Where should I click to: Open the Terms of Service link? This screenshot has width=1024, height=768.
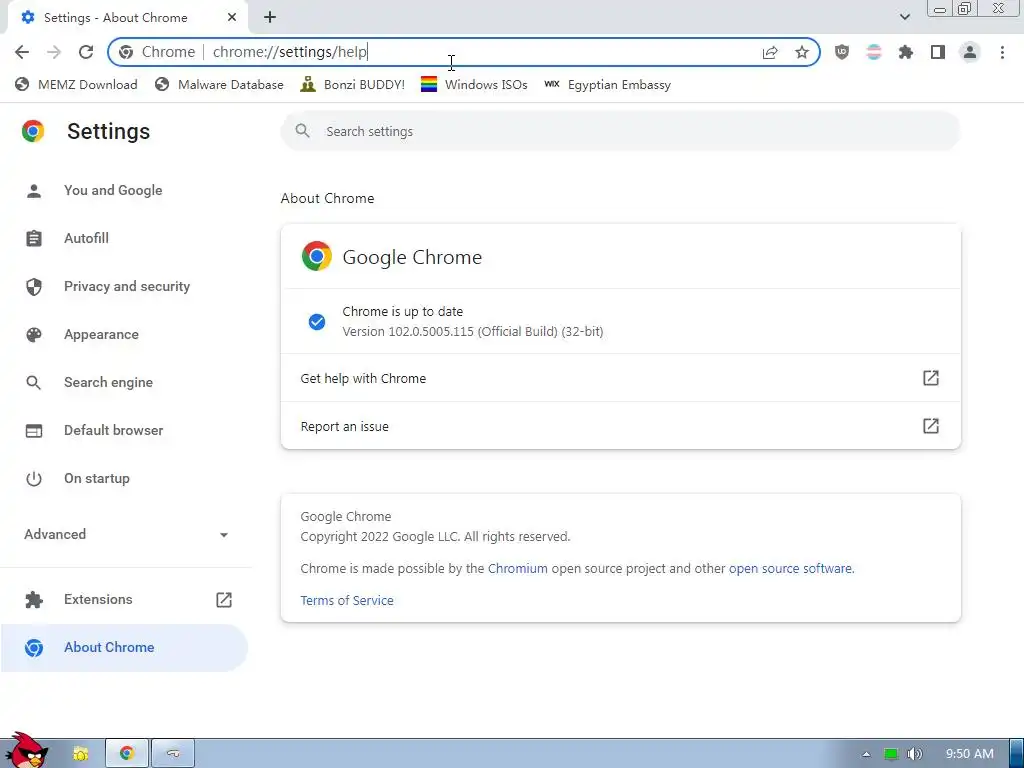(x=347, y=601)
